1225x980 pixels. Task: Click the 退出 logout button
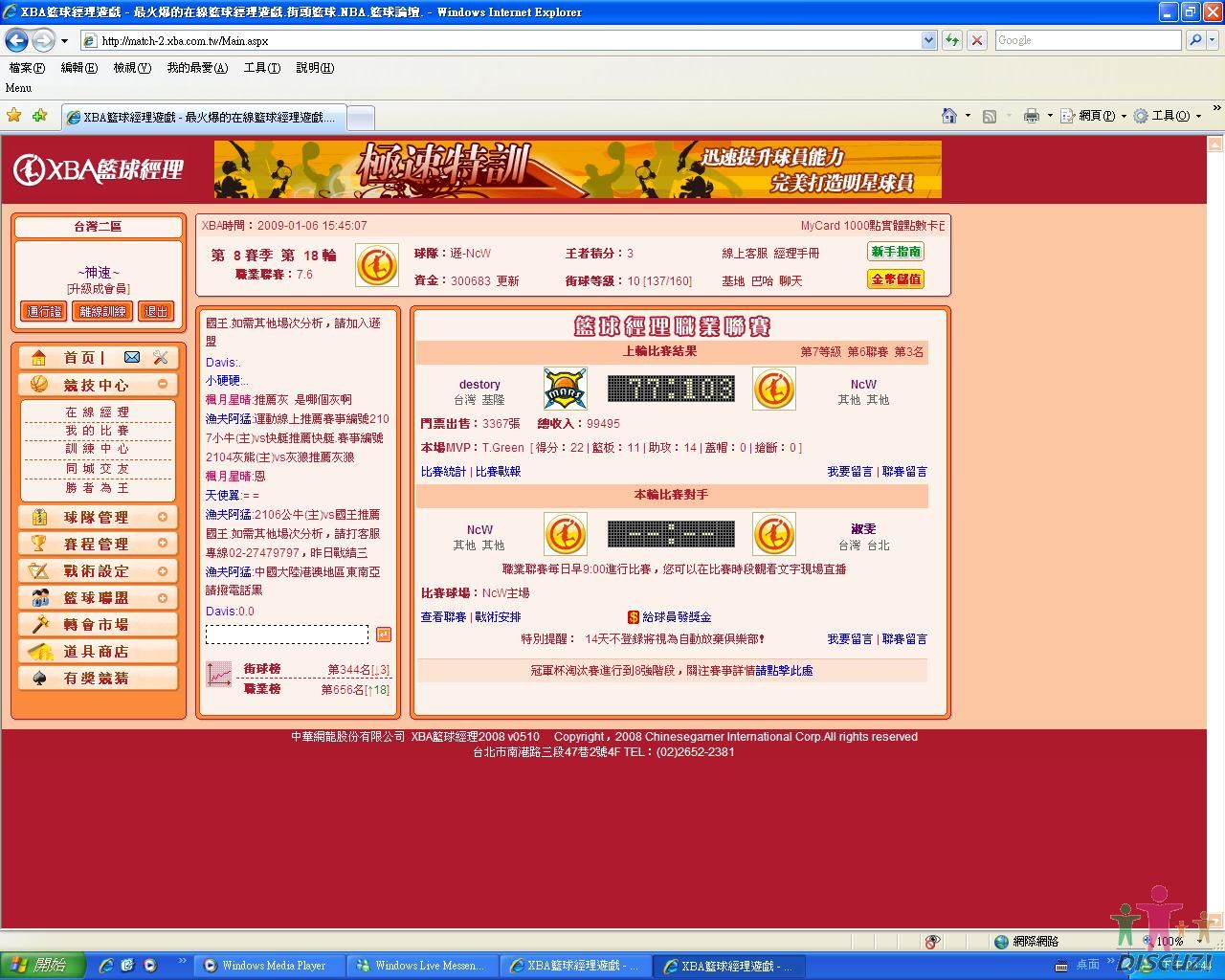[x=156, y=311]
